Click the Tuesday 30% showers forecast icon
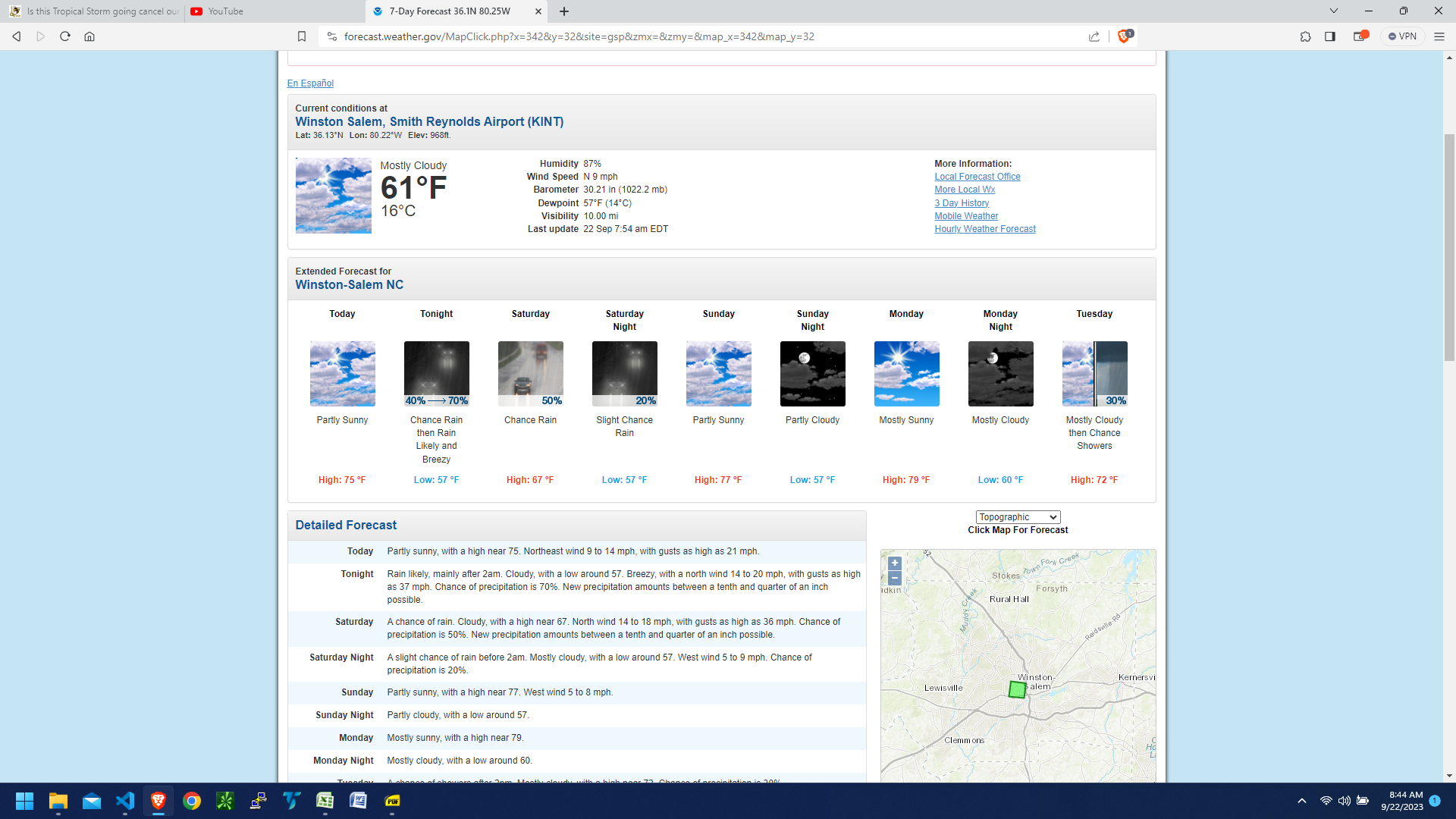Screen dimensions: 1456x819 click(1095, 374)
